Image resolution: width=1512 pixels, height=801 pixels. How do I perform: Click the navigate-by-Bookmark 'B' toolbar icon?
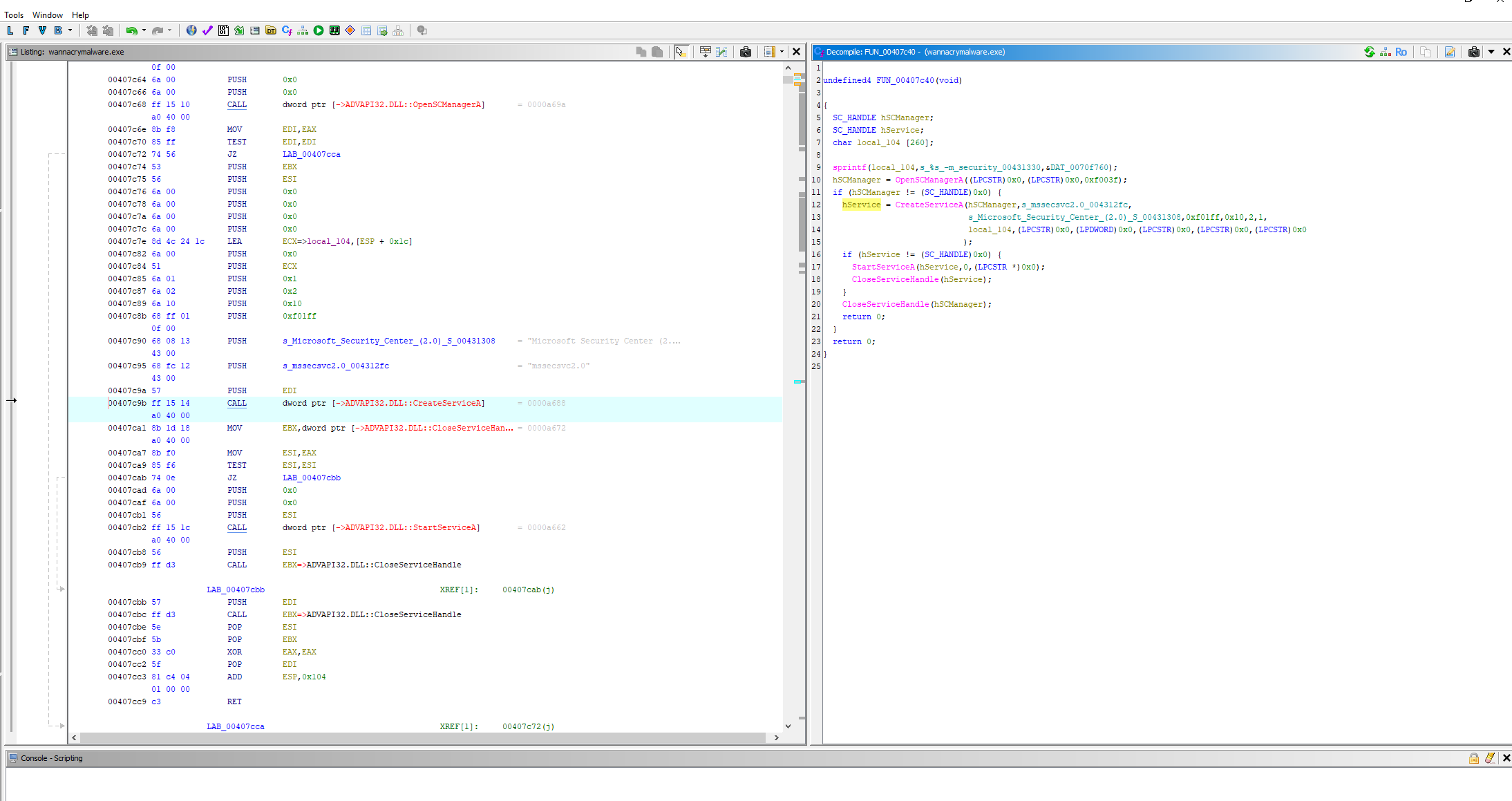click(58, 30)
